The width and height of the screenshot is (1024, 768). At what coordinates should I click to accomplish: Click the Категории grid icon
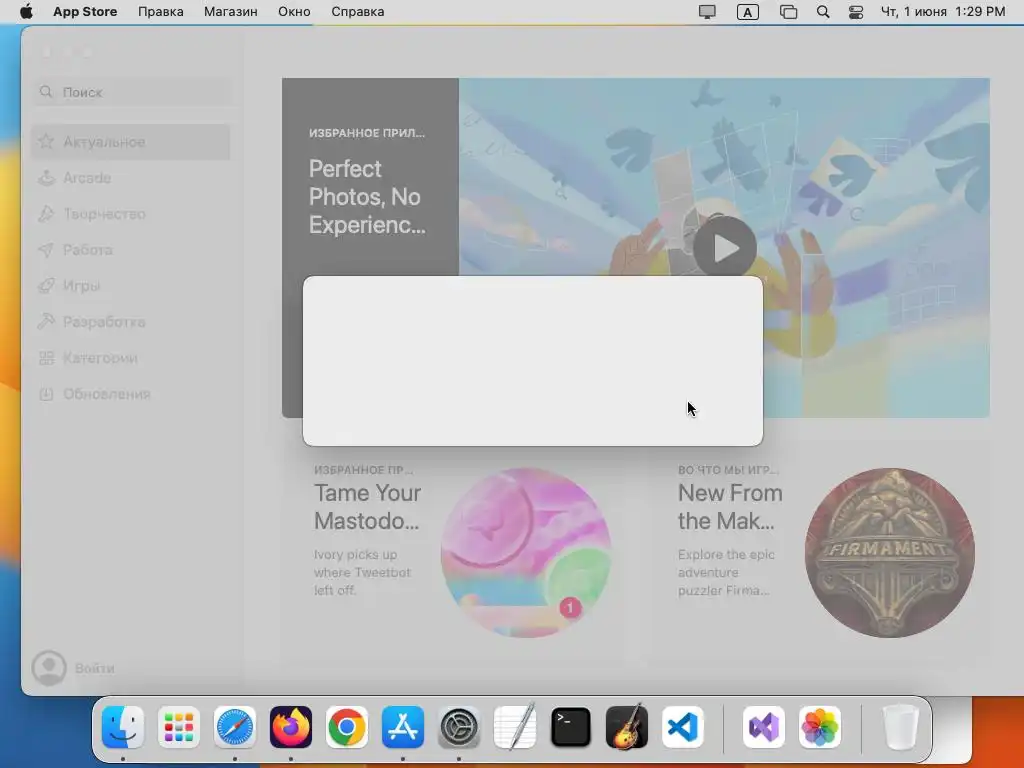point(46,358)
